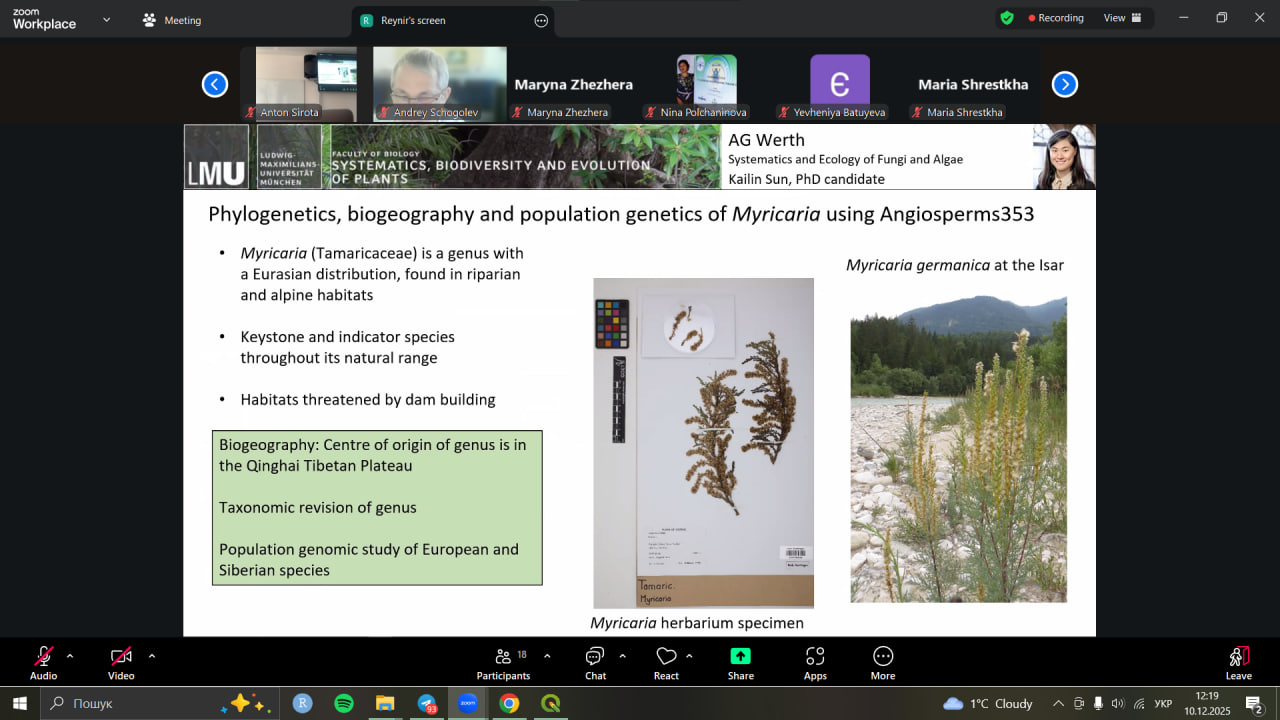Switch to the Meeting tab

[x=172, y=20]
